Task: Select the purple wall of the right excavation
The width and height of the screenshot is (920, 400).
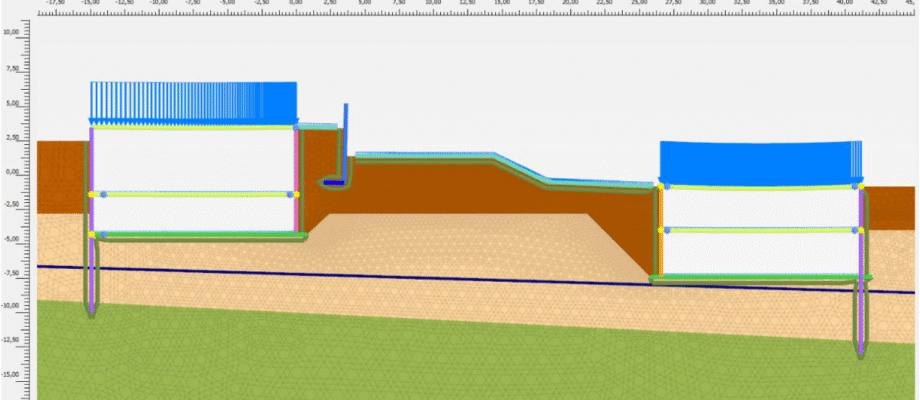Action: (x=861, y=270)
